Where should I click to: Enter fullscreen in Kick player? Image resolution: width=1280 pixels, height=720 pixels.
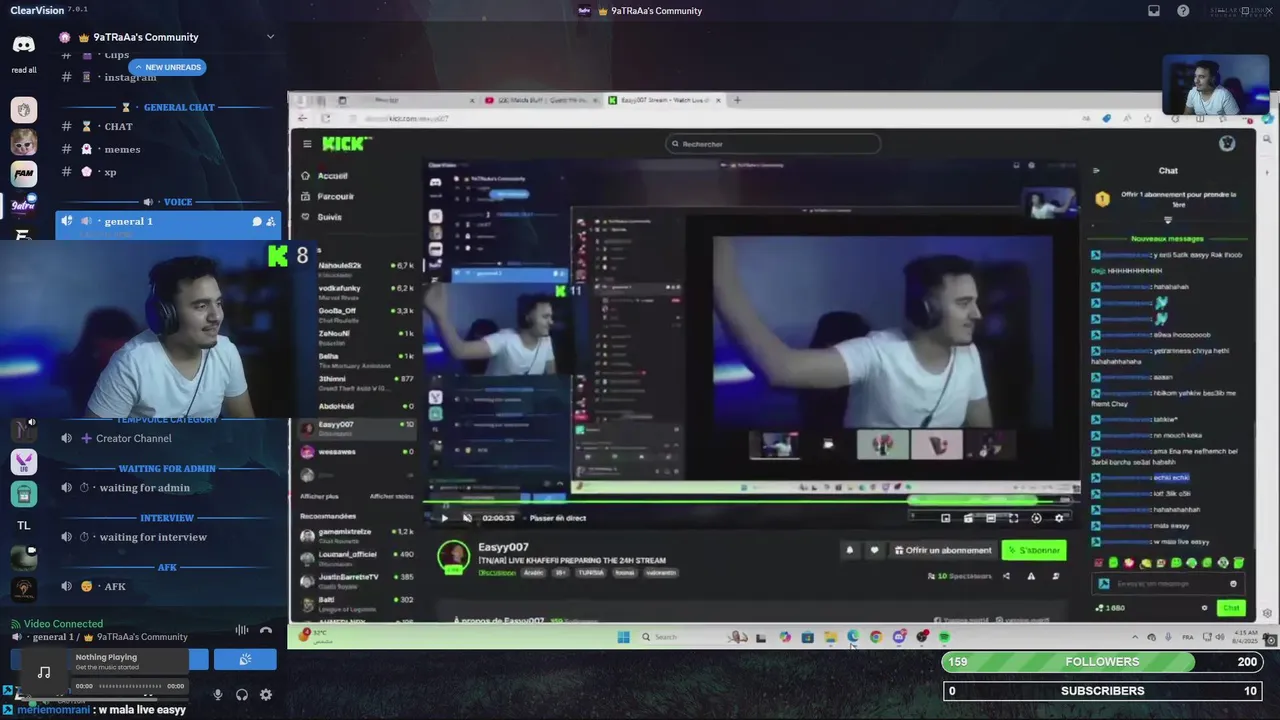1013,518
